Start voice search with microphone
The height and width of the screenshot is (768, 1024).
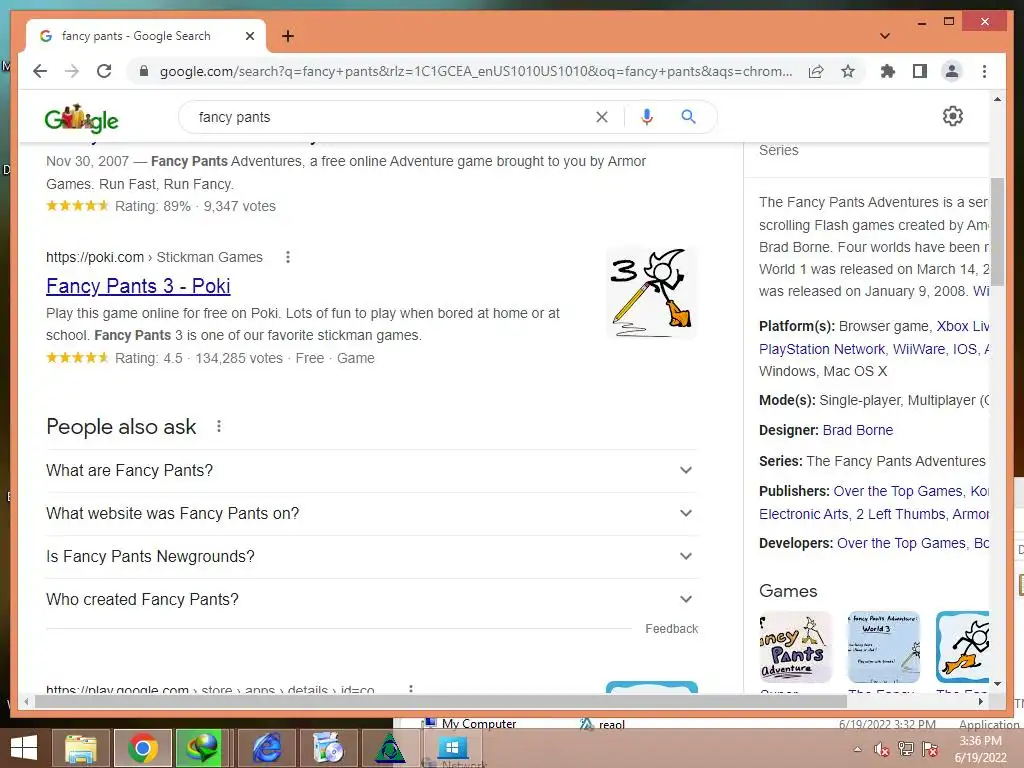point(647,117)
